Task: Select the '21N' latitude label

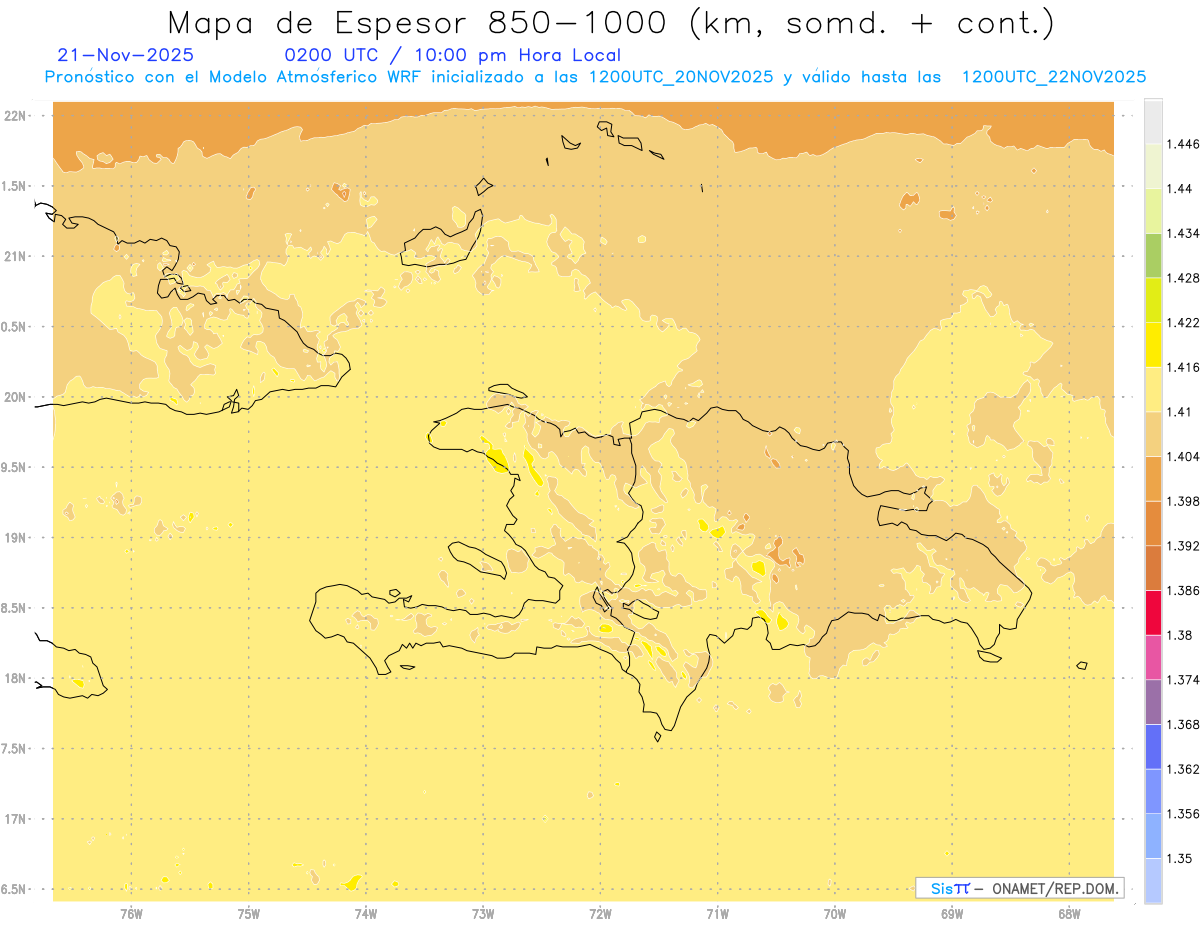Action: pyautogui.click(x=15, y=256)
